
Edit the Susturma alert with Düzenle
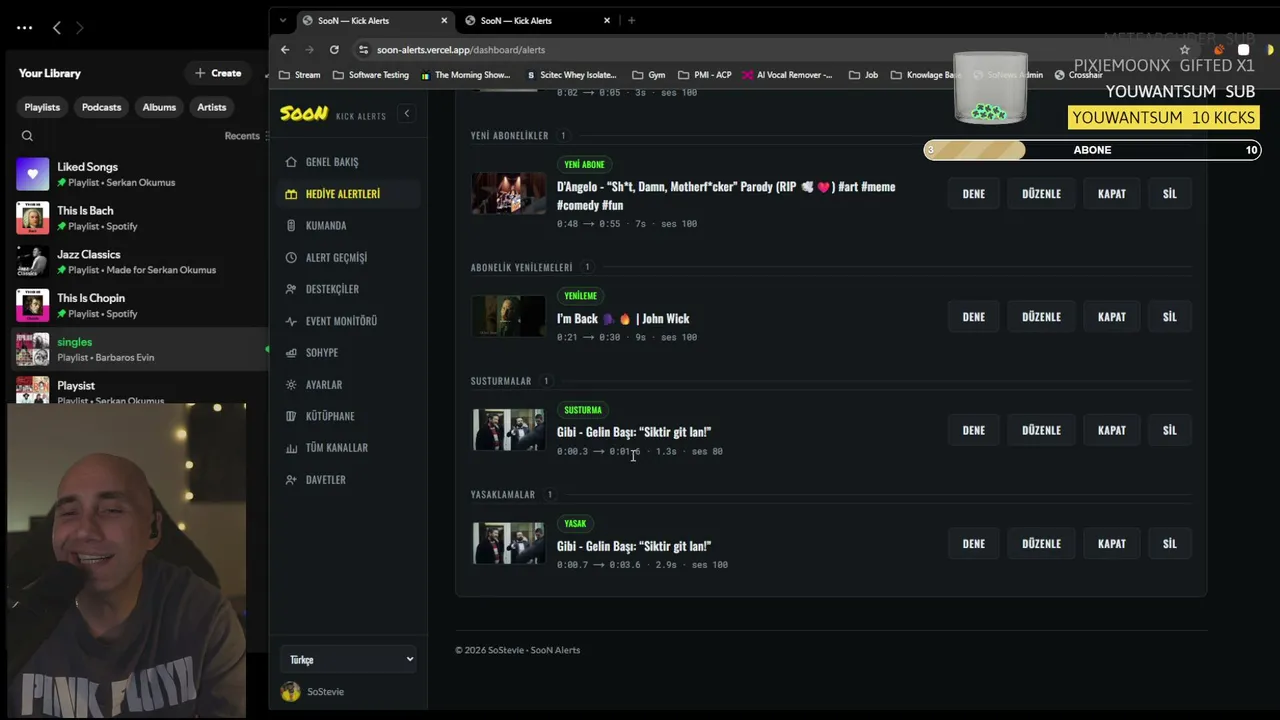pyautogui.click(x=1041, y=430)
